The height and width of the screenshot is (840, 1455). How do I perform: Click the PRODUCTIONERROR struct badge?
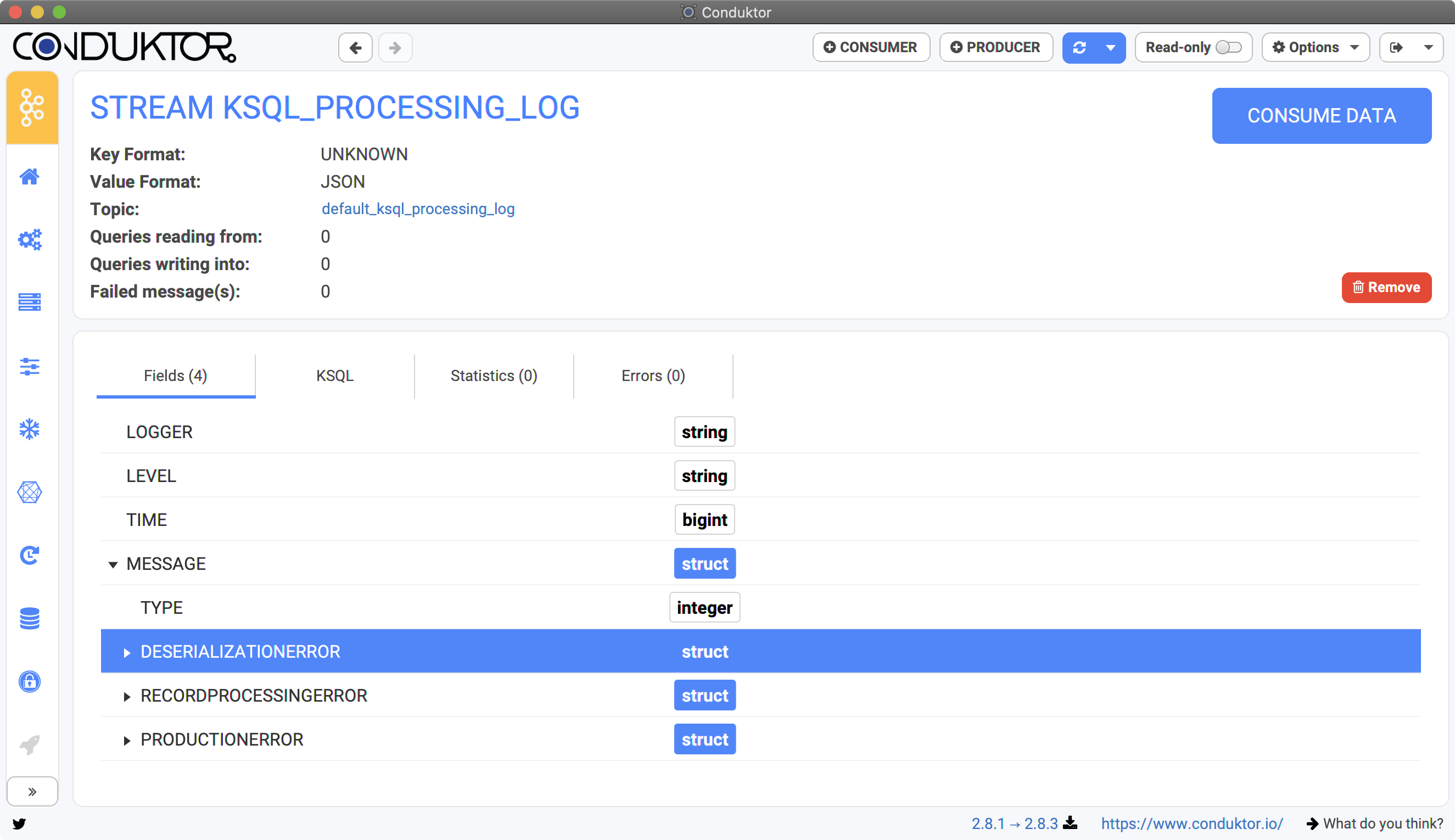coord(704,740)
